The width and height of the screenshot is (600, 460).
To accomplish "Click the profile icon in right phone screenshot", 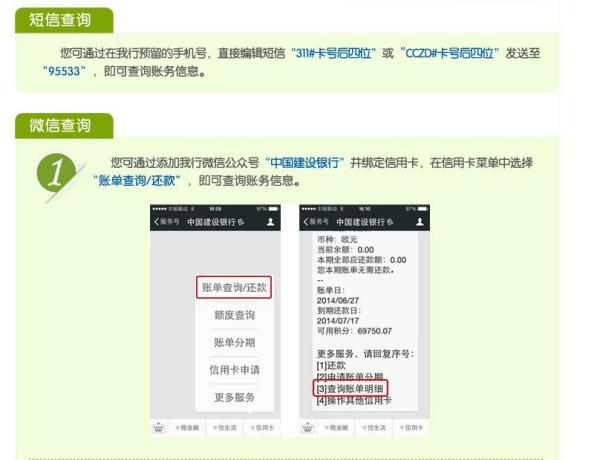I will tap(420, 222).
